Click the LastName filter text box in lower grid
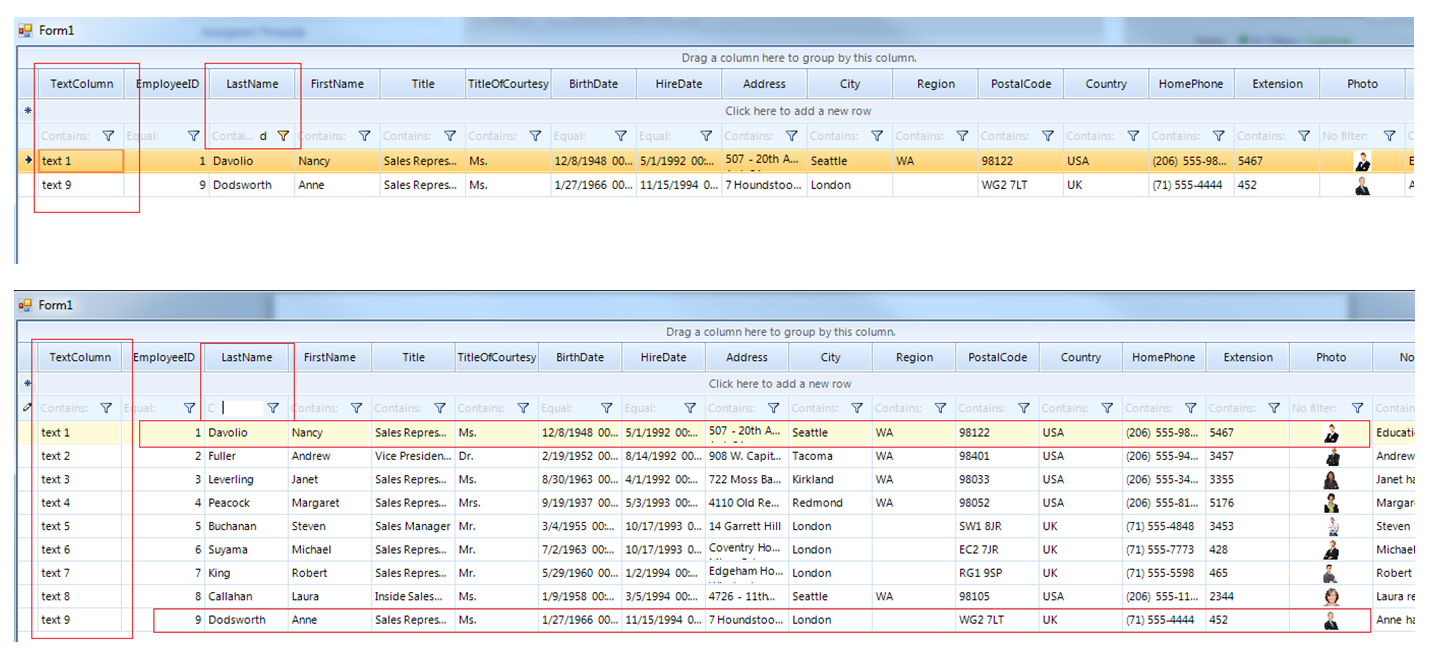 242,408
